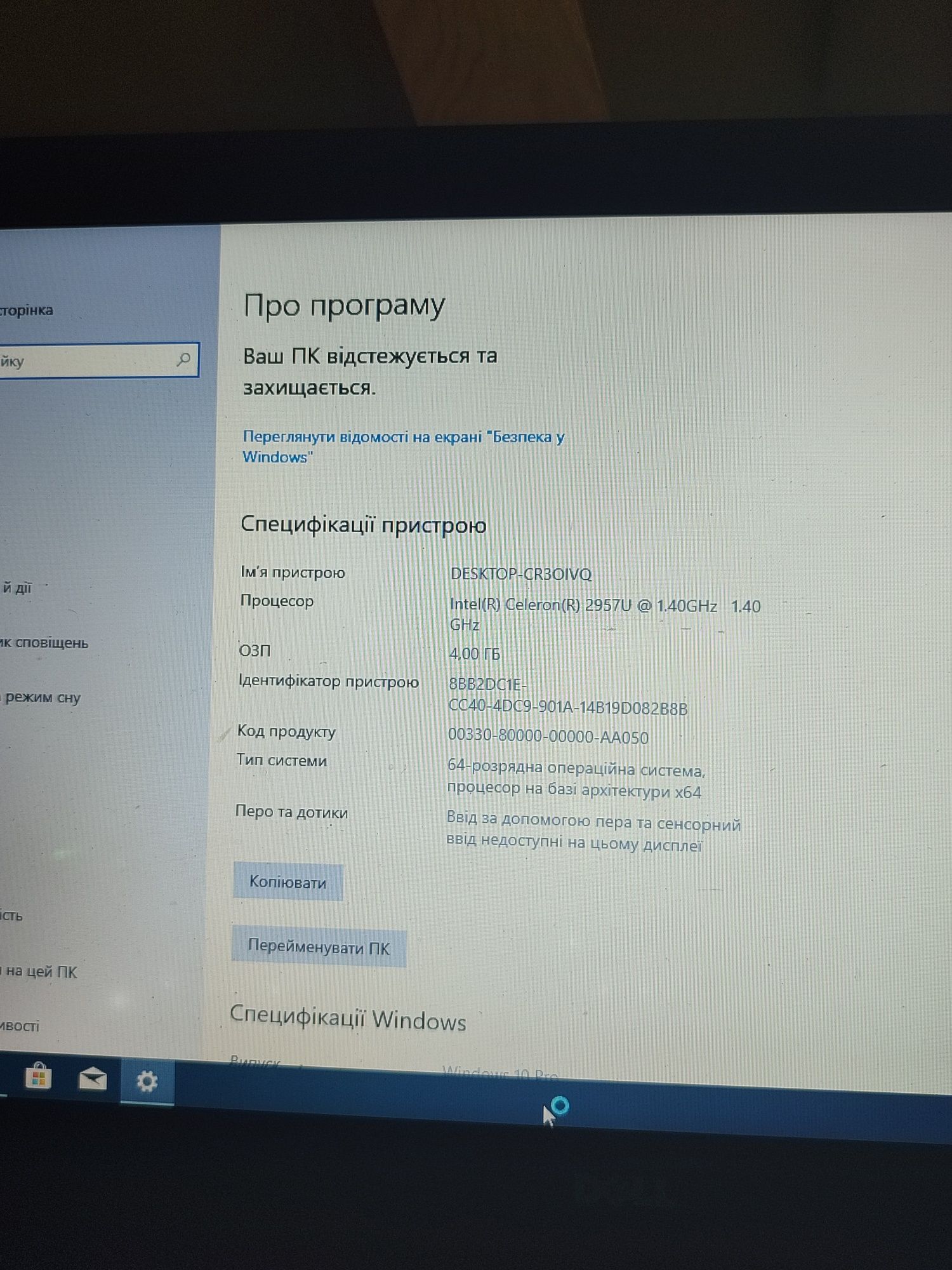The width and height of the screenshot is (952, 1270).
Task: Click the "Перо та дотики" label
Action: [x=292, y=812]
